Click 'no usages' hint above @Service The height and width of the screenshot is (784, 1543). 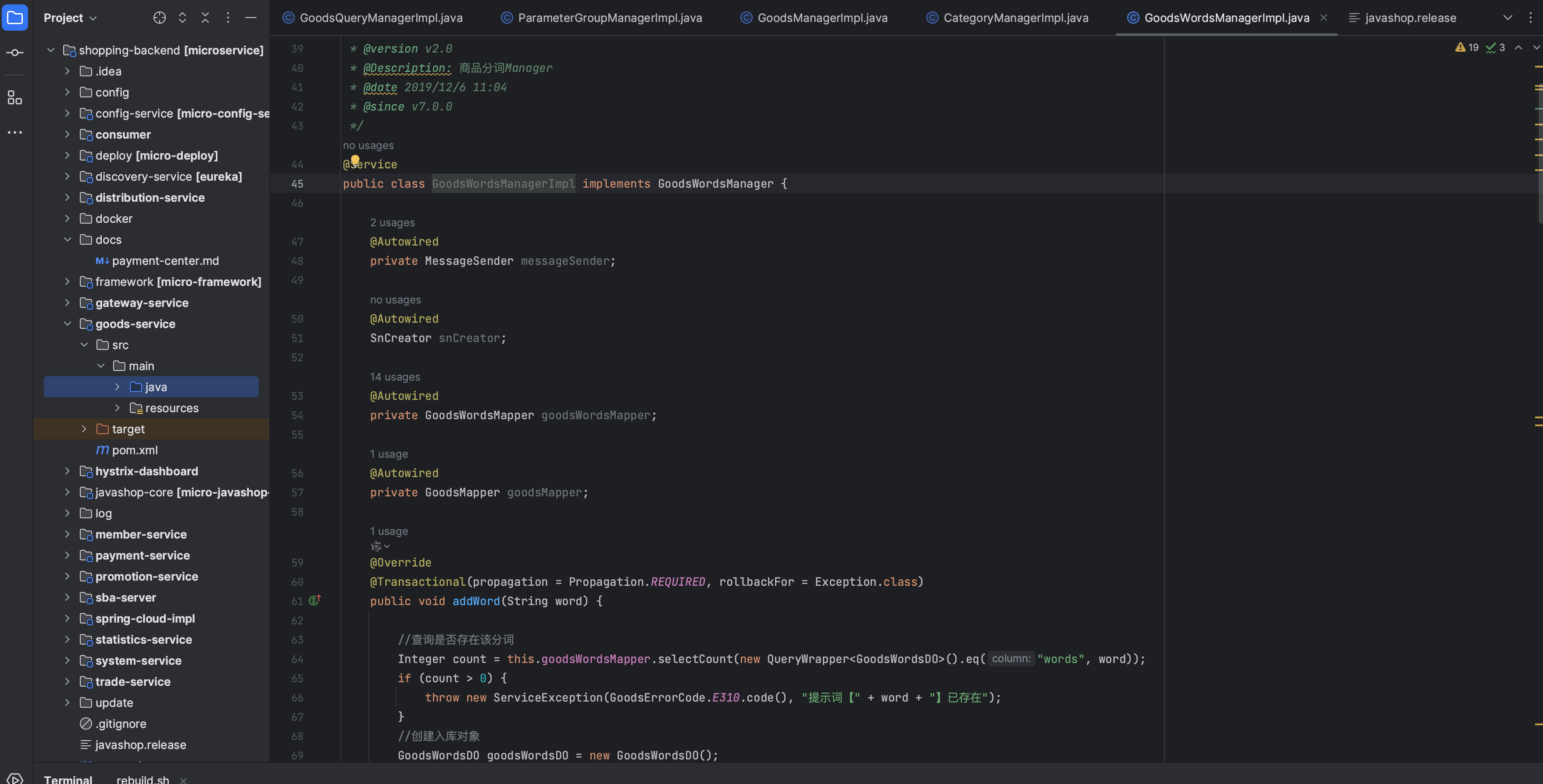tap(368, 146)
